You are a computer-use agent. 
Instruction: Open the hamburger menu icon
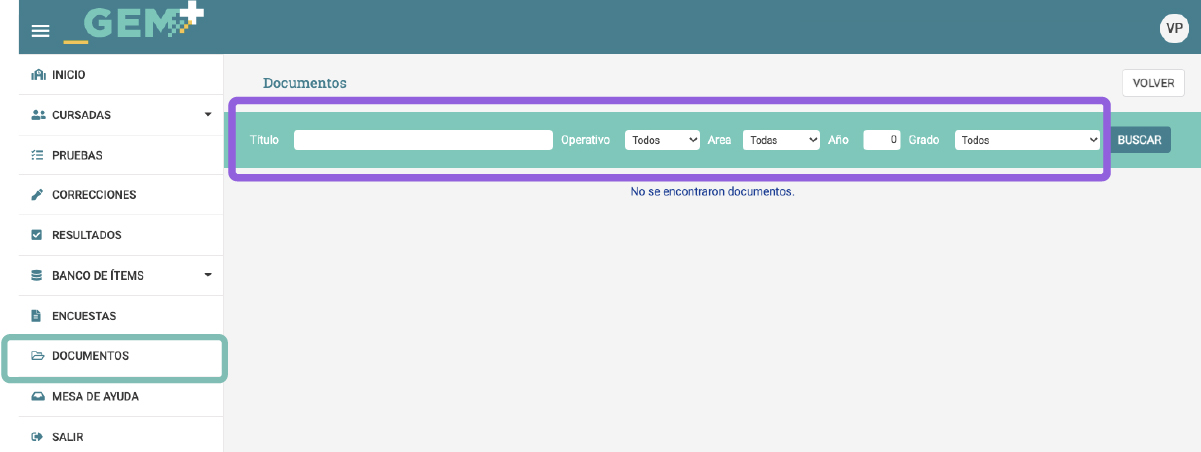40,31
